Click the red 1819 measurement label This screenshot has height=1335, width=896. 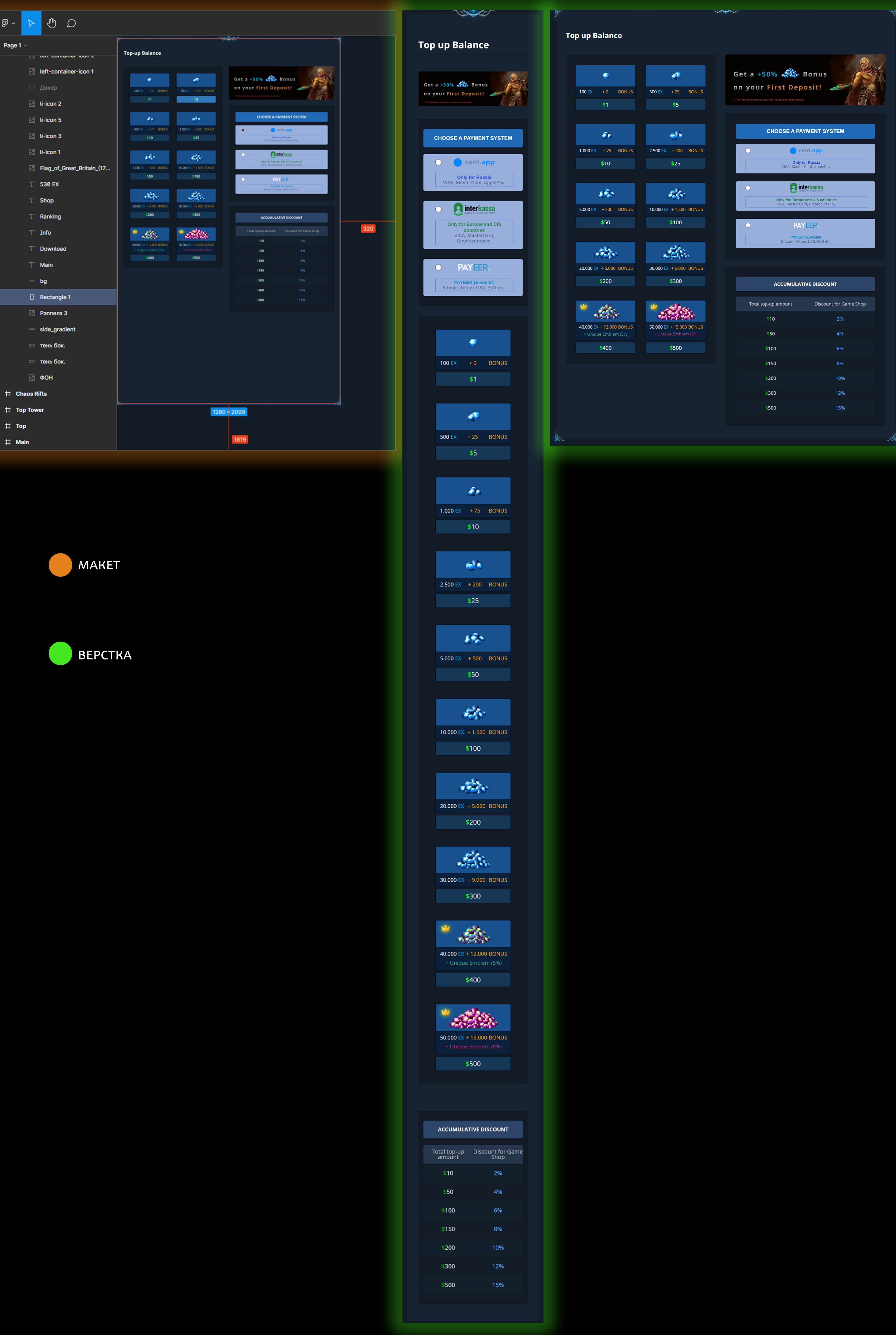[x=240, y=439]
